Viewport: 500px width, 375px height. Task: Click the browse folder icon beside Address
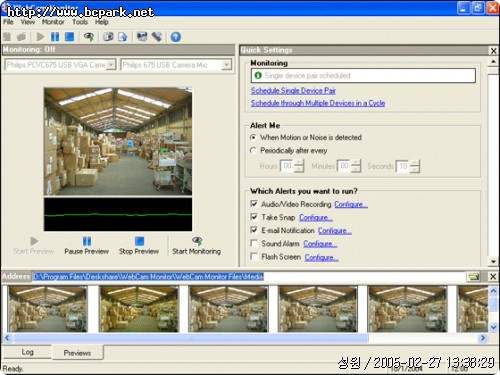[474, 276]
